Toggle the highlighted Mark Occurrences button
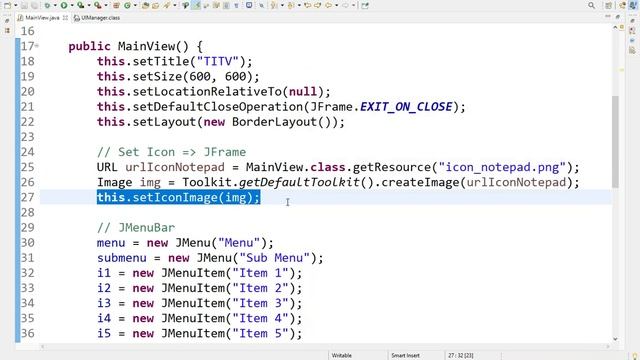 point(196,5)
